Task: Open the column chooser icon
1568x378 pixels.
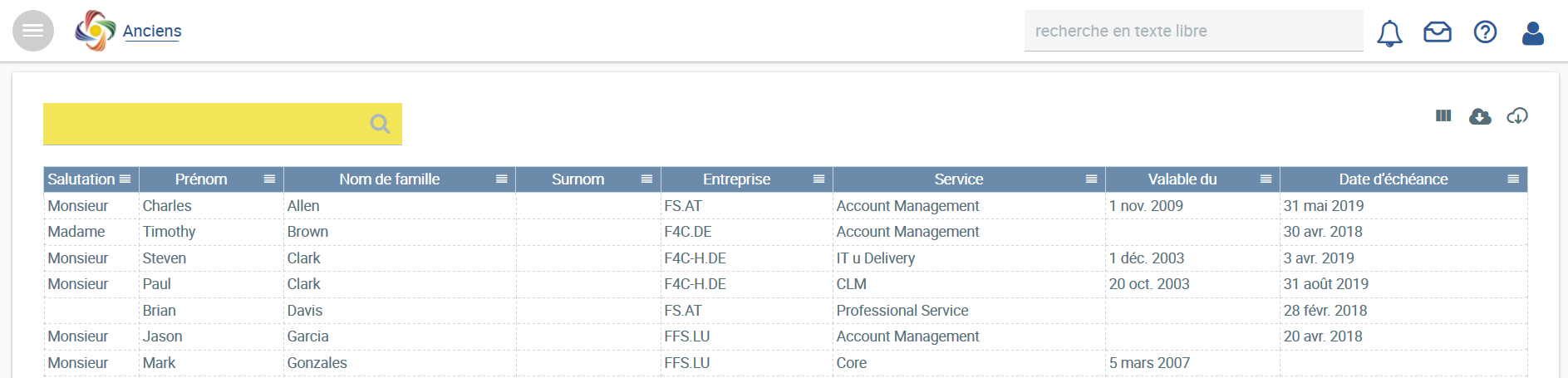Action: [x=1443, y=115]
